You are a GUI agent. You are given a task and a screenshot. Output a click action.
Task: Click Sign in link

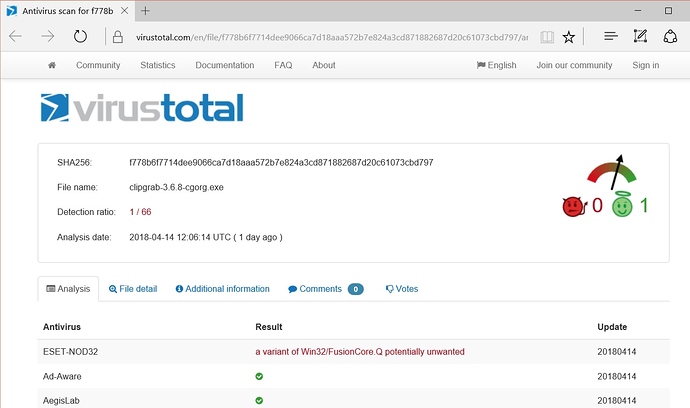tap(646, 65)
